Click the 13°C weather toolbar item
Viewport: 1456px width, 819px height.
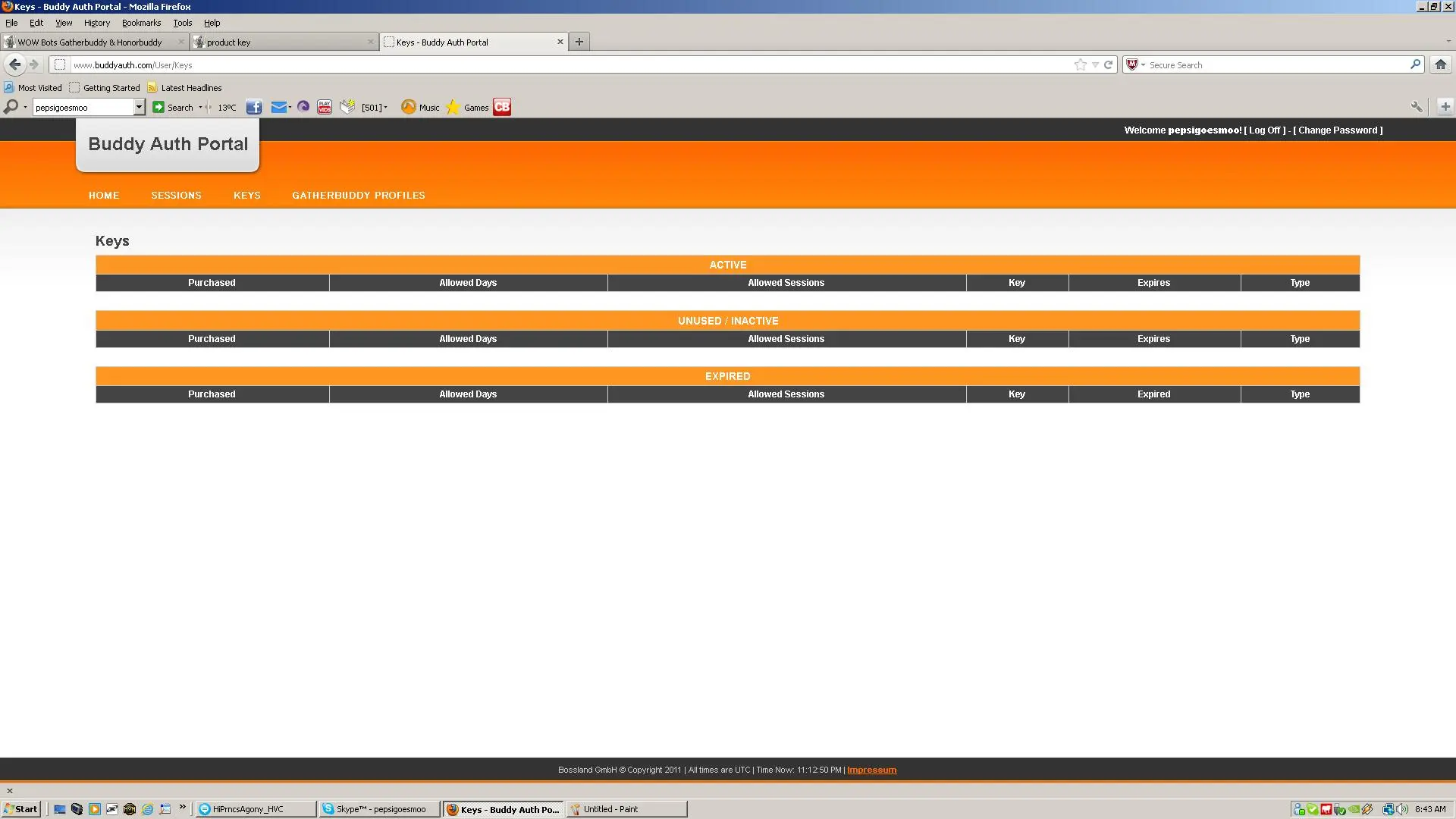click(227, 108)
